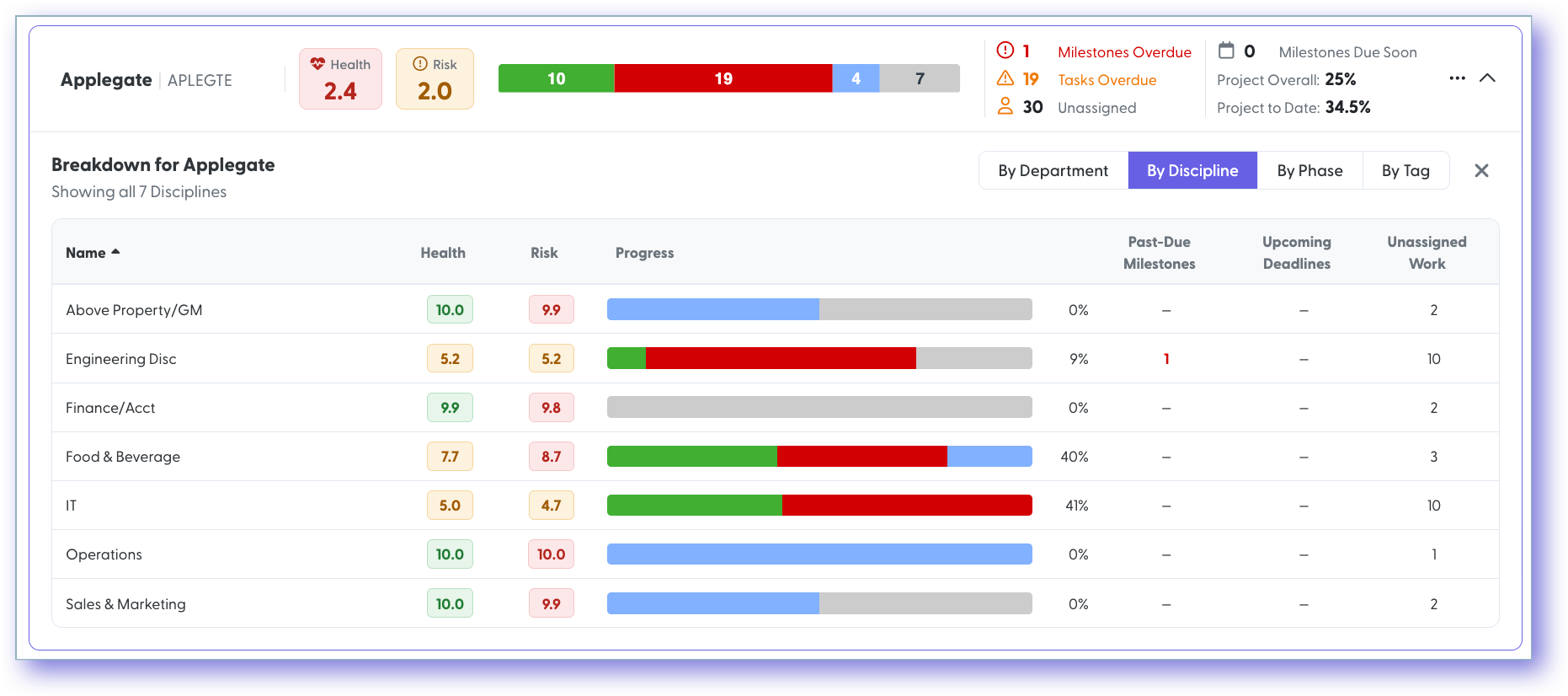Click the Food & Beverage progress bar
Image resolution: width=1568 pixels, height=696 pixels.
coord(819,456)
